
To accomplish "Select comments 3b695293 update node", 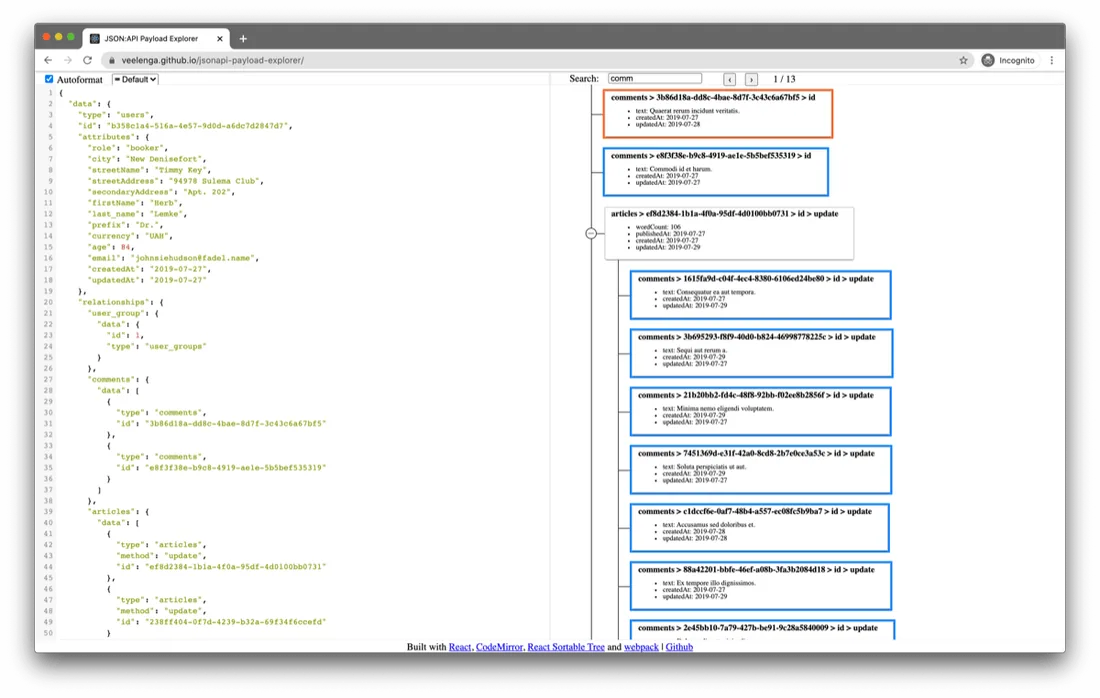I will tap(761, 353).
